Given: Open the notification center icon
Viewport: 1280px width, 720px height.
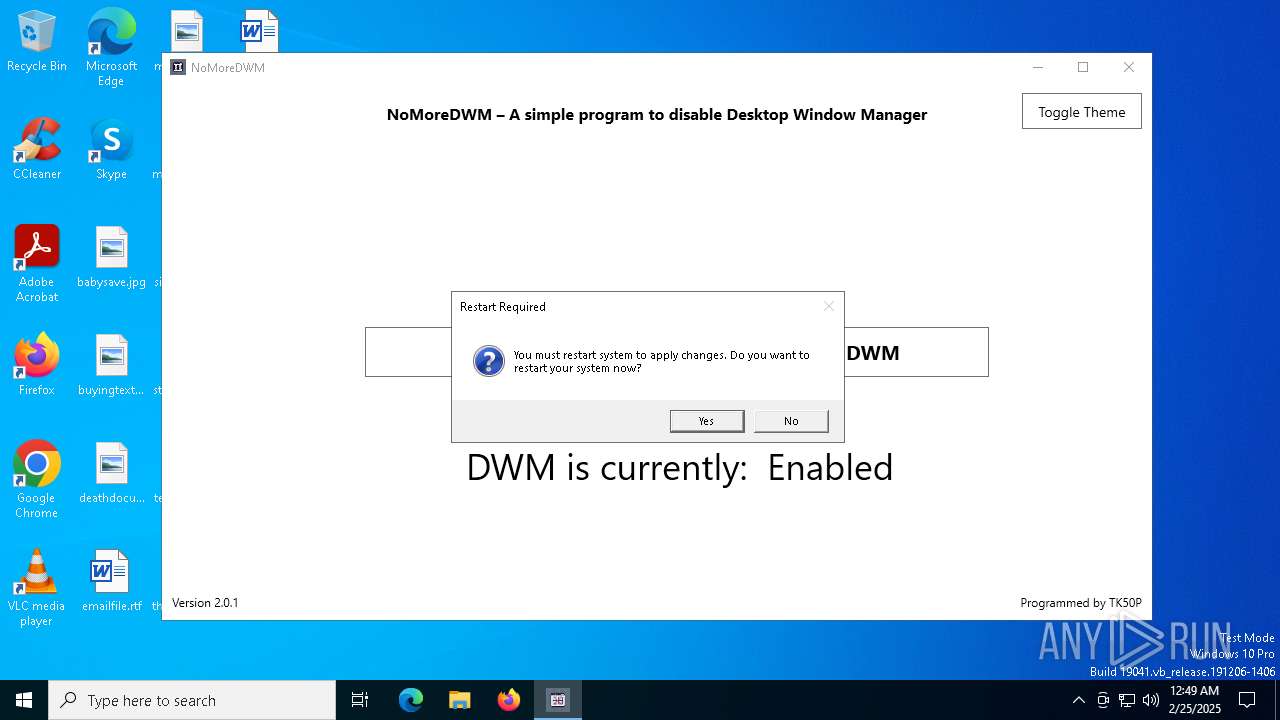Looking at the screenshot, I should coord(1247,700).
